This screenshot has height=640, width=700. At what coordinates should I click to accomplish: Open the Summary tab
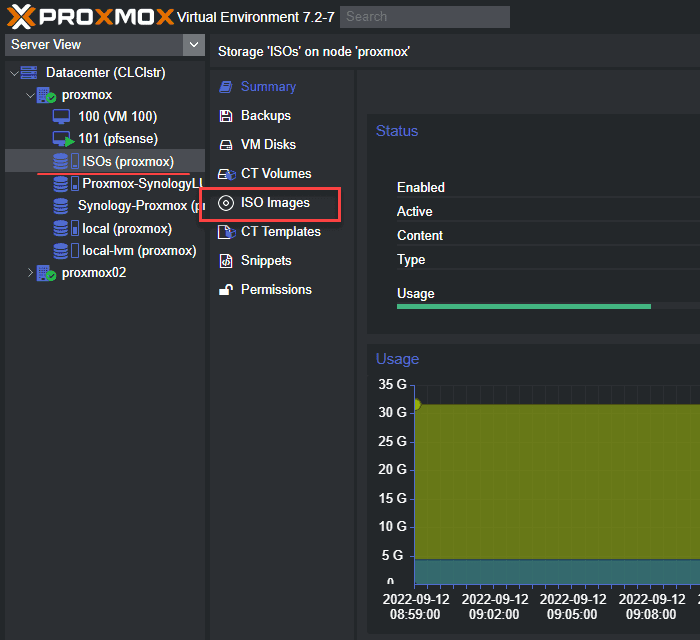268,87
